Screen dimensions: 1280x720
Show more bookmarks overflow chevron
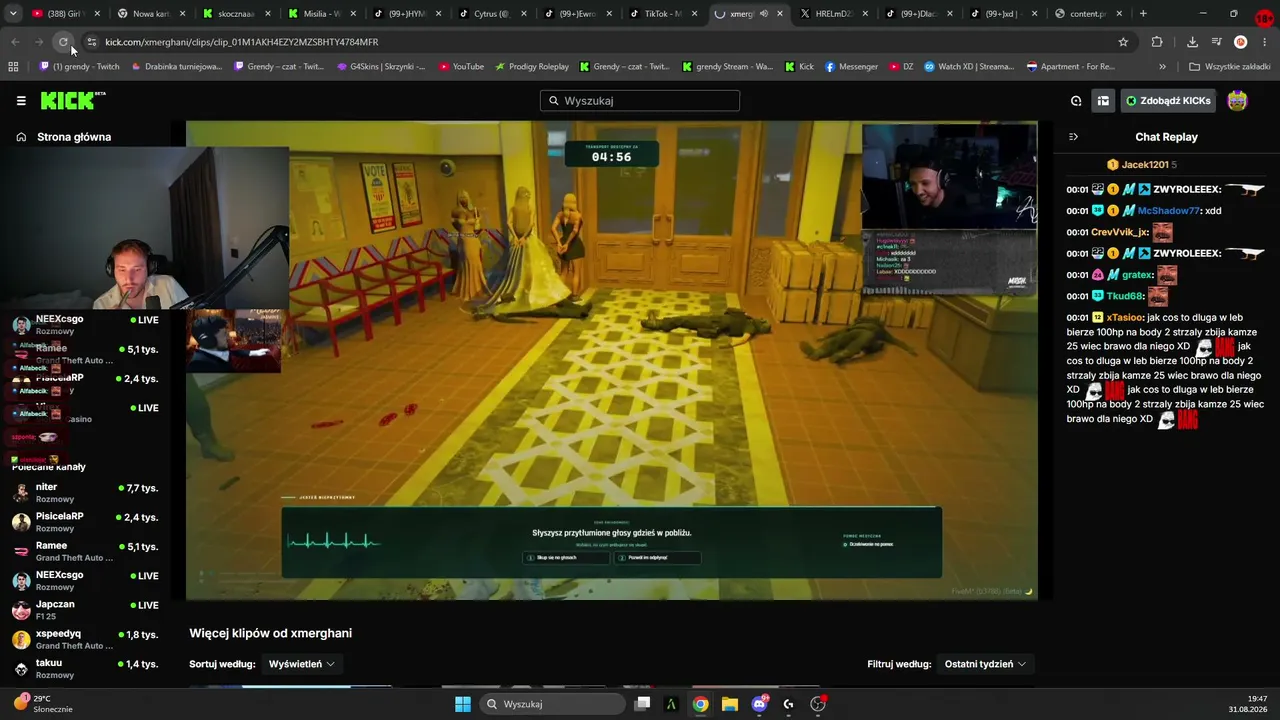1162,67
